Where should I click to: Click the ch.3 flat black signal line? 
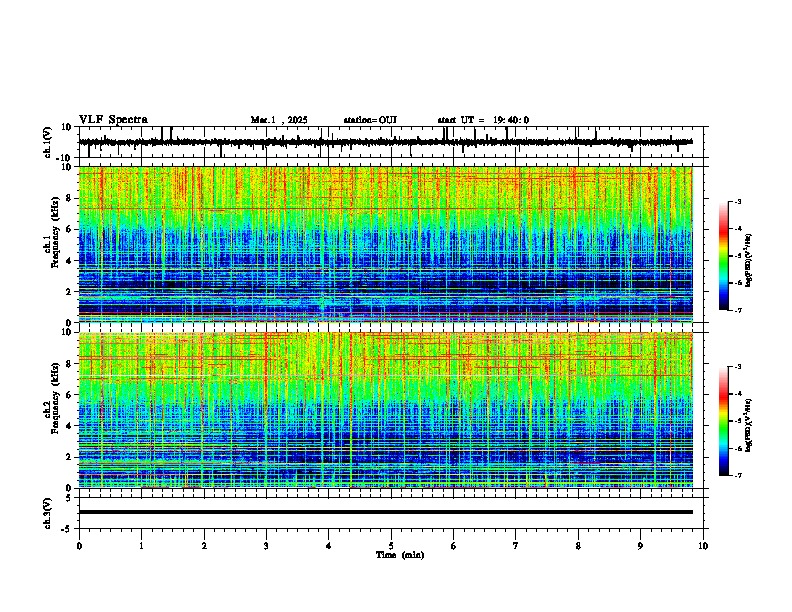tap(386, 512)
